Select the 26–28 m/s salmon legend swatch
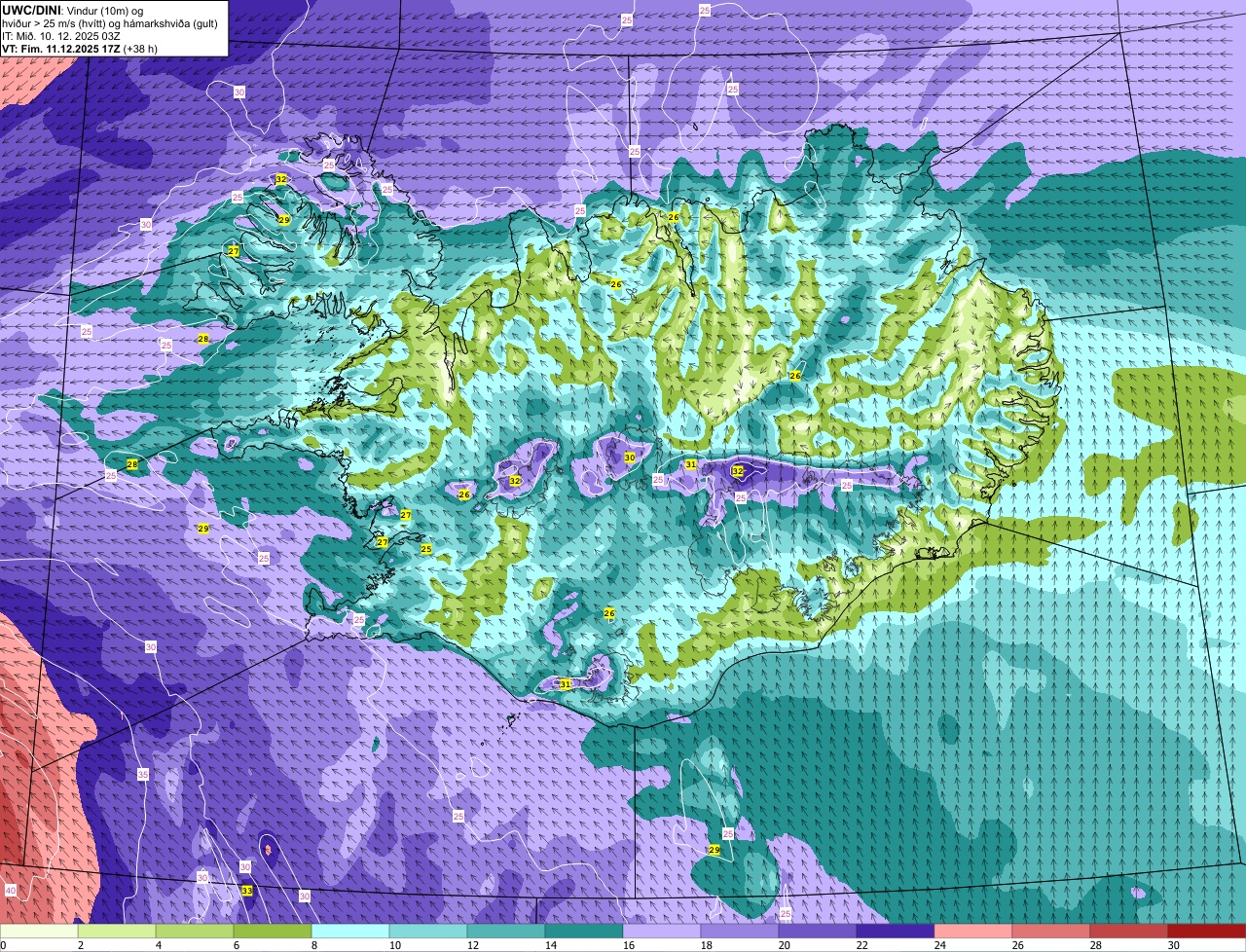Viewport: 1246px width, 952px height. pyautogui.click(x=1051, y=931)
